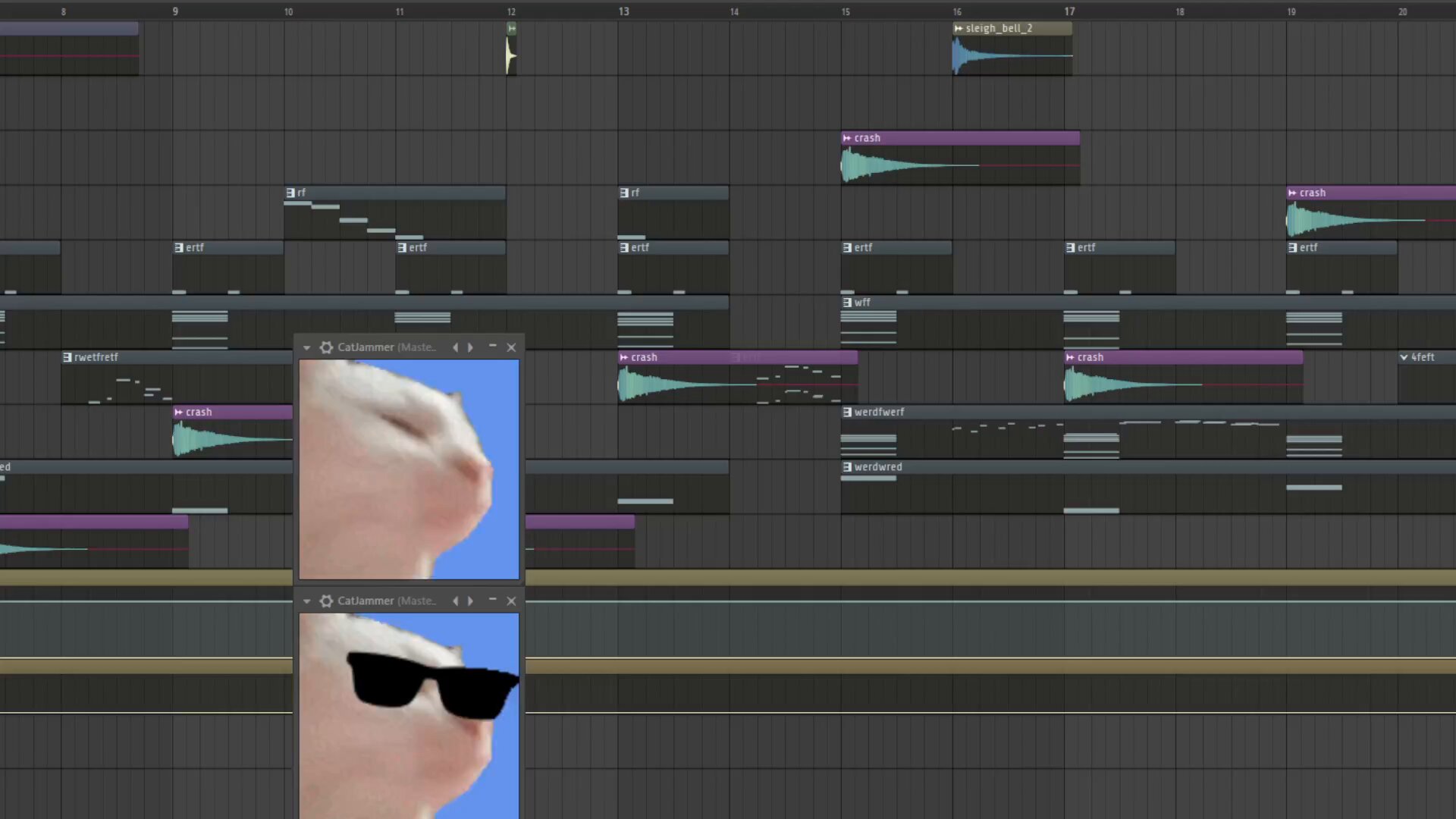Image resolution: width=1456 pixels, height=819 pixels.
Task: Open pattern icon of ertf clip at bar 13
Action: pyautogui.click(x=624, y=247)
